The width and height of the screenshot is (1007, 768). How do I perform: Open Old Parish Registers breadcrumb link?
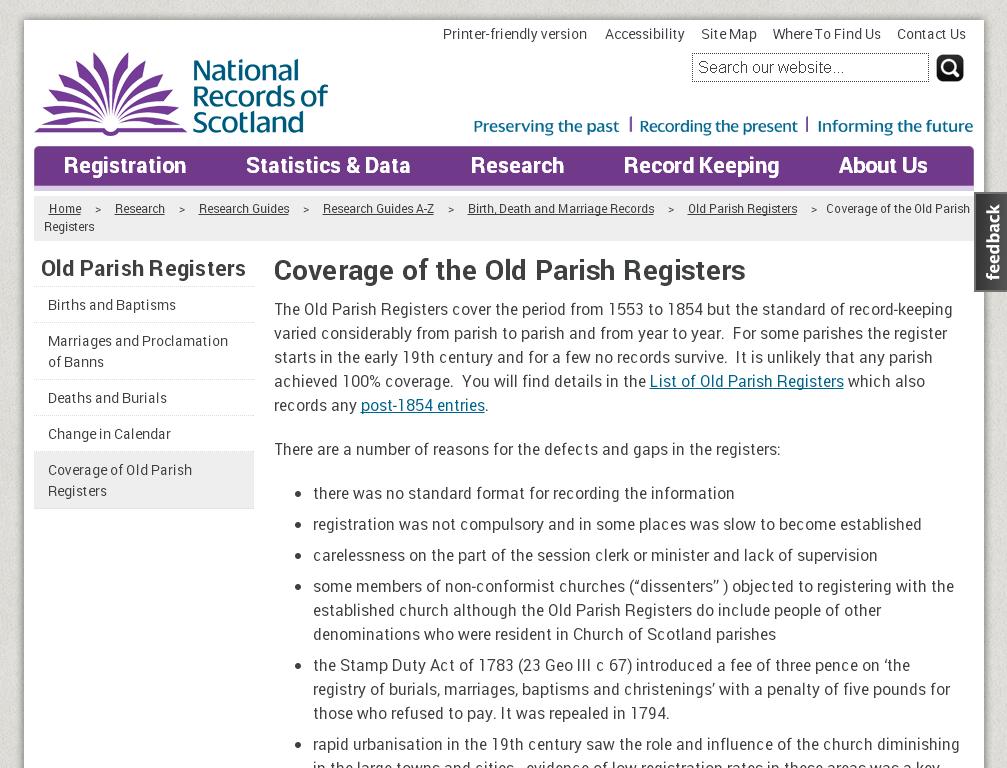742,208
